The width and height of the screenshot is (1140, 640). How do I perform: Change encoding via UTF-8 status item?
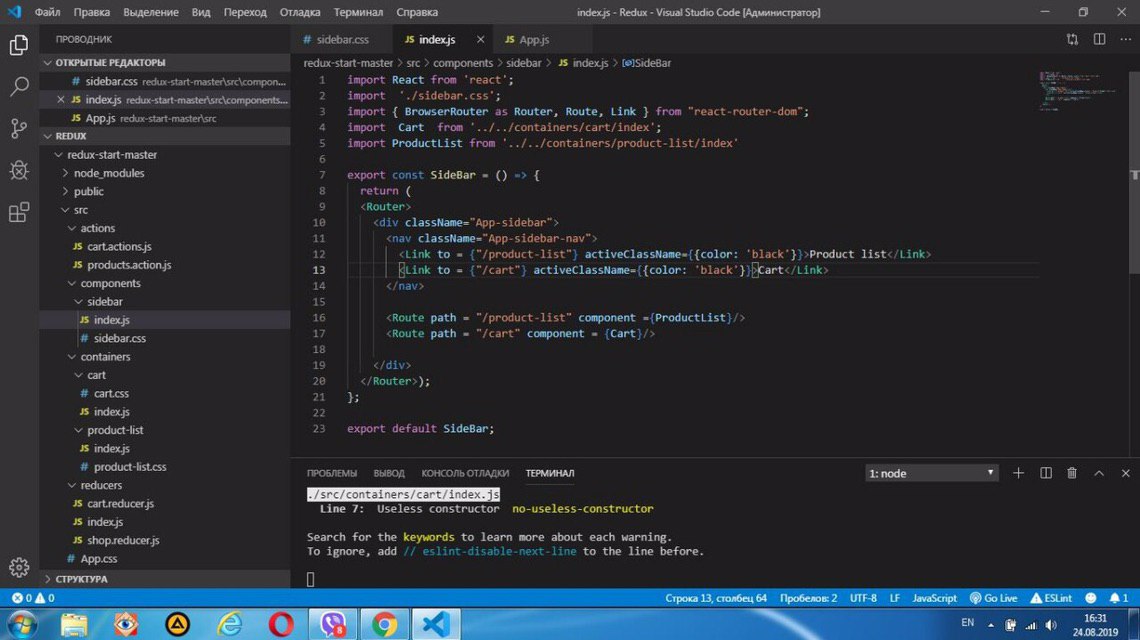863,598
